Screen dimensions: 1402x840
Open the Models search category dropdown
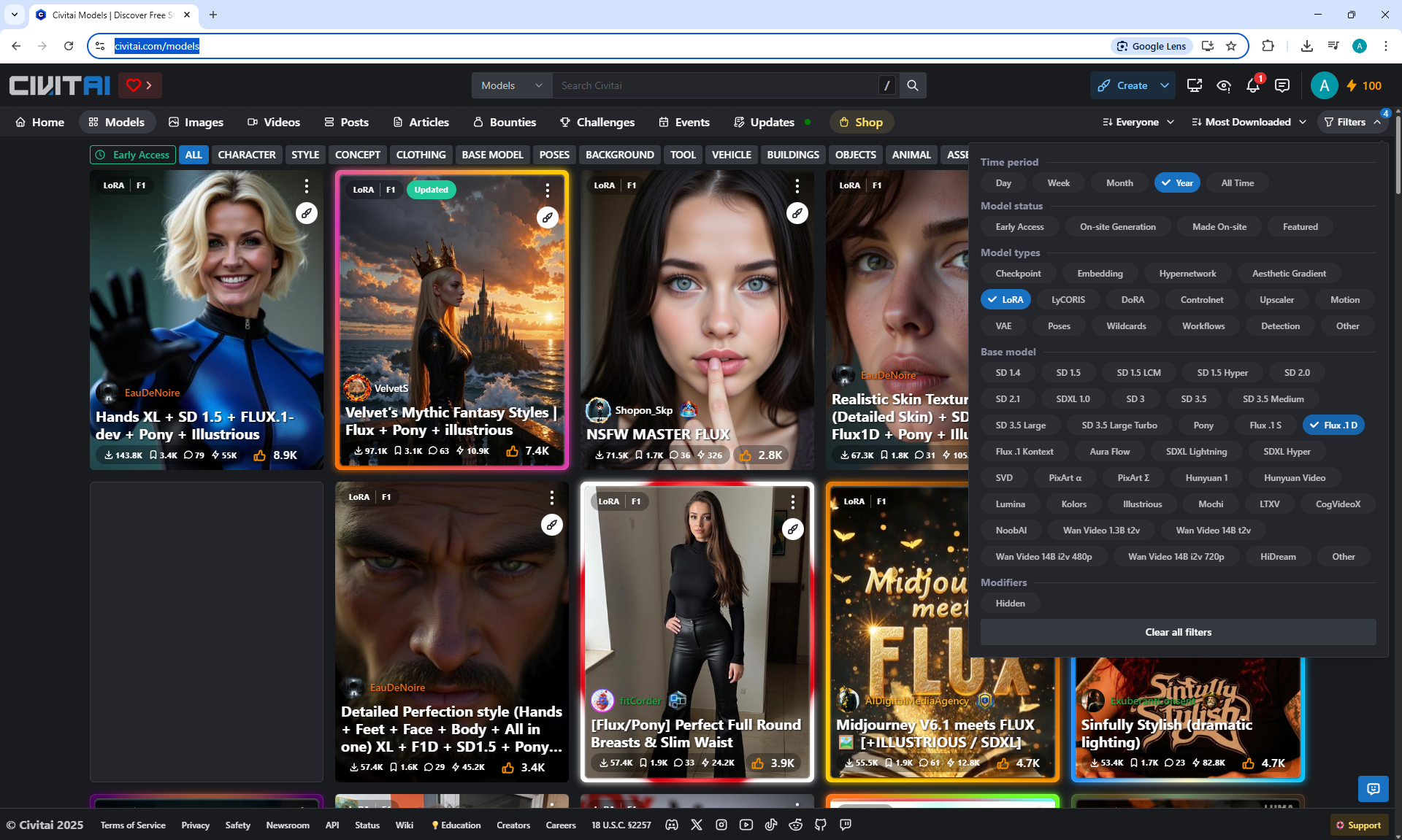[511, 86]
